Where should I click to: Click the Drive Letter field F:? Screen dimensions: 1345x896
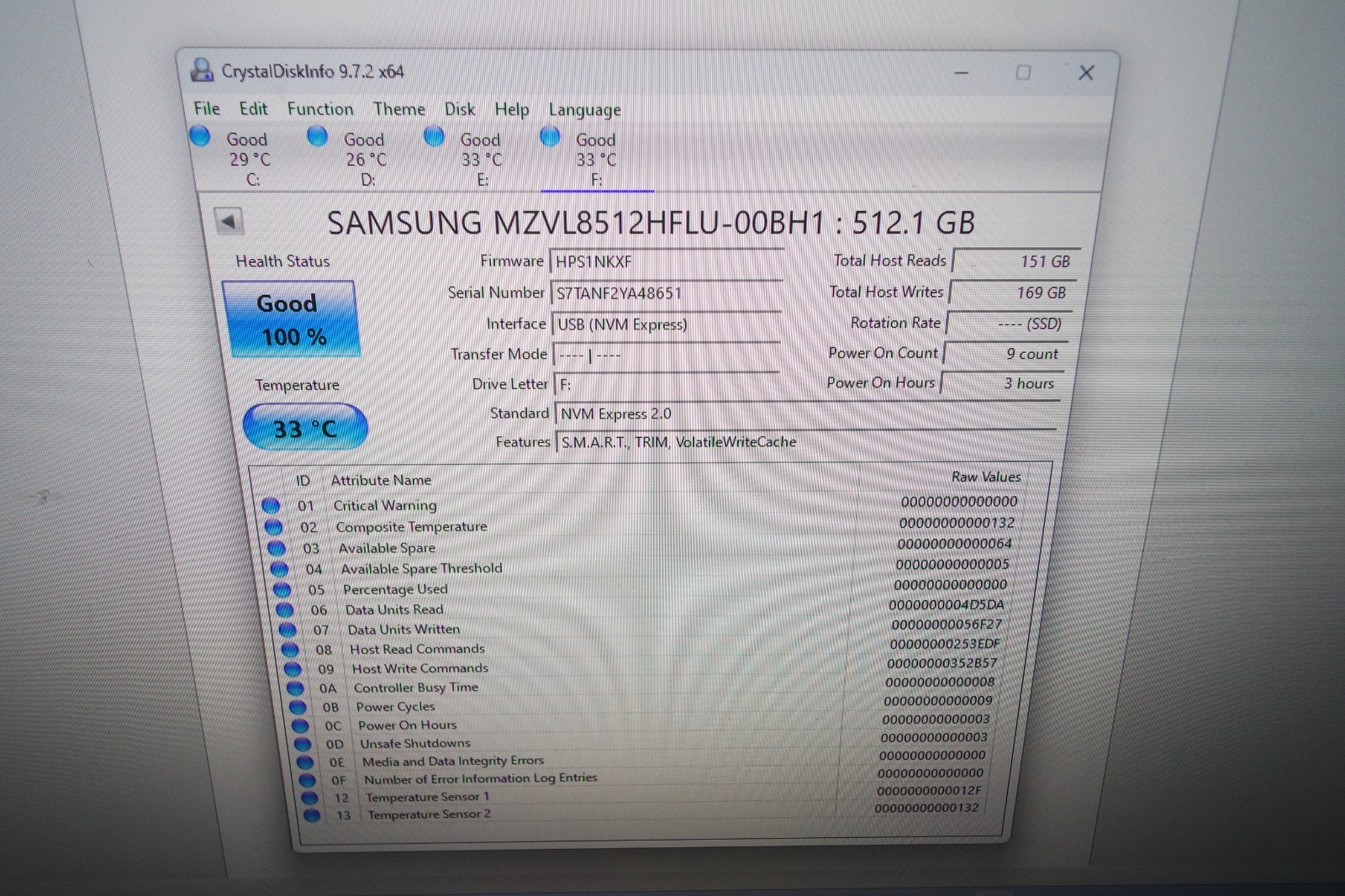click(667, 384)
